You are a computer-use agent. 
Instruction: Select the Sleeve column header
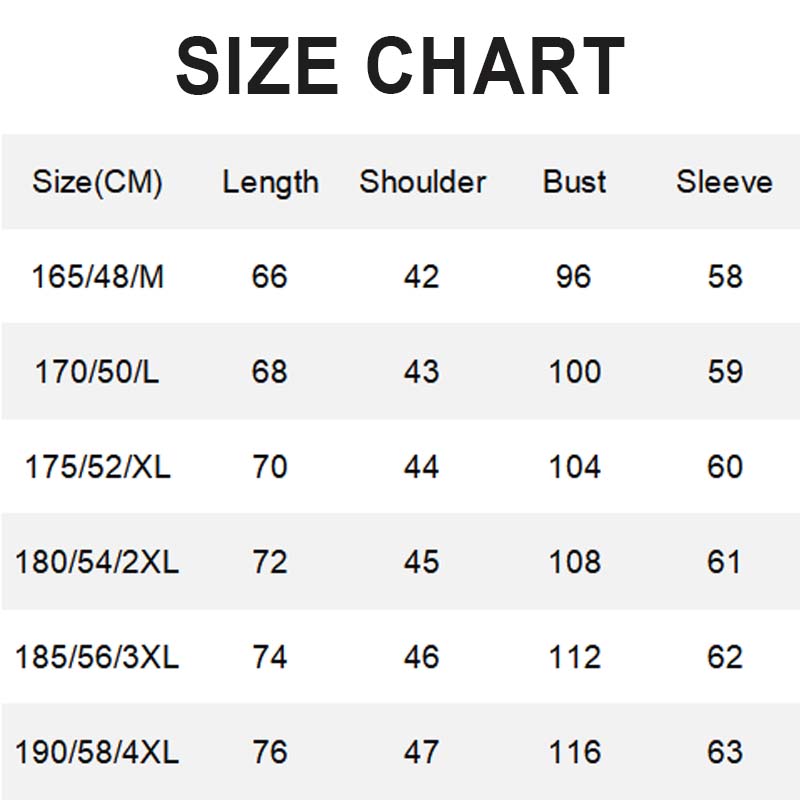point(724,182)
